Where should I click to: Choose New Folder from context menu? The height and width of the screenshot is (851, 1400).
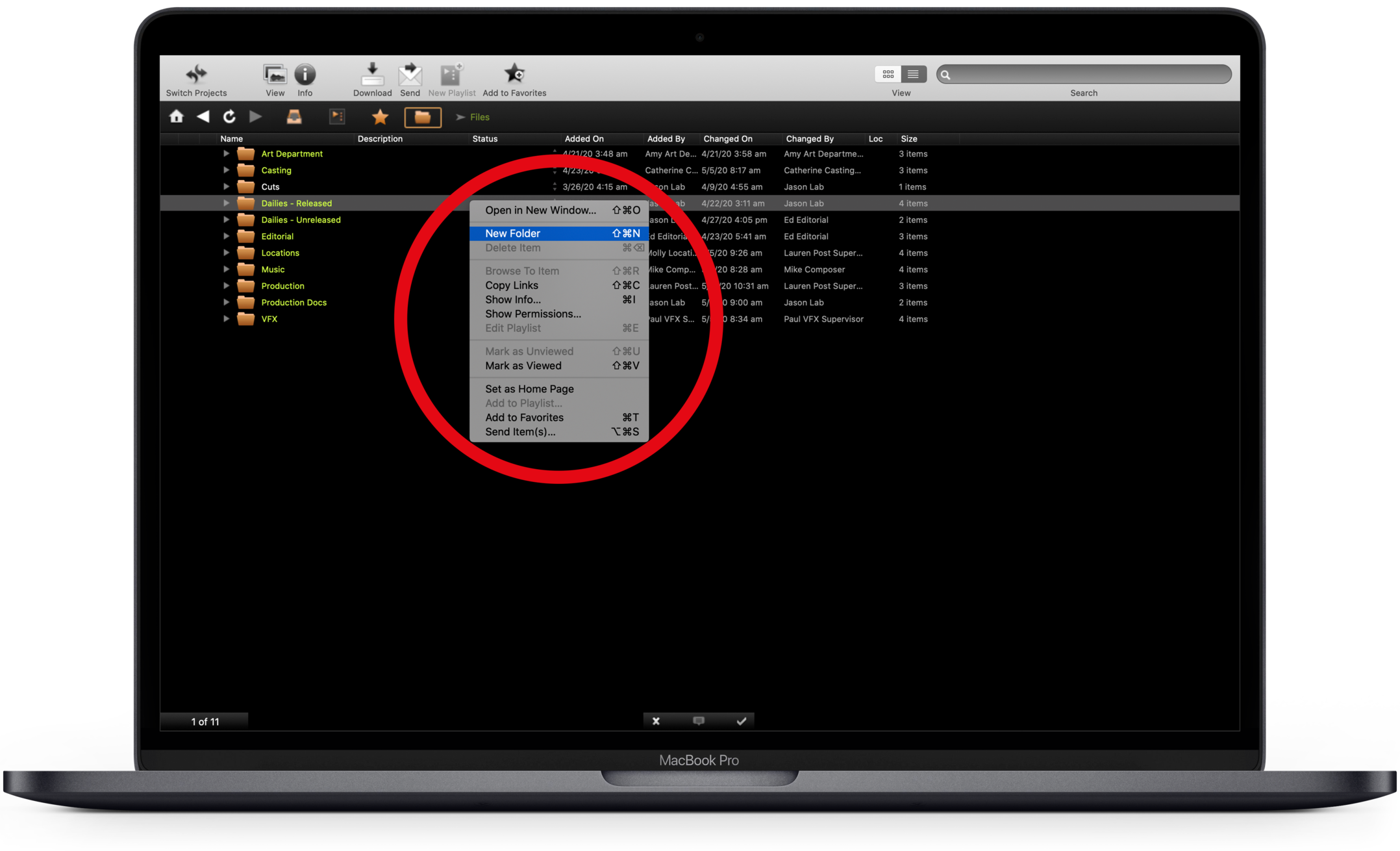(x=513, y=233)
